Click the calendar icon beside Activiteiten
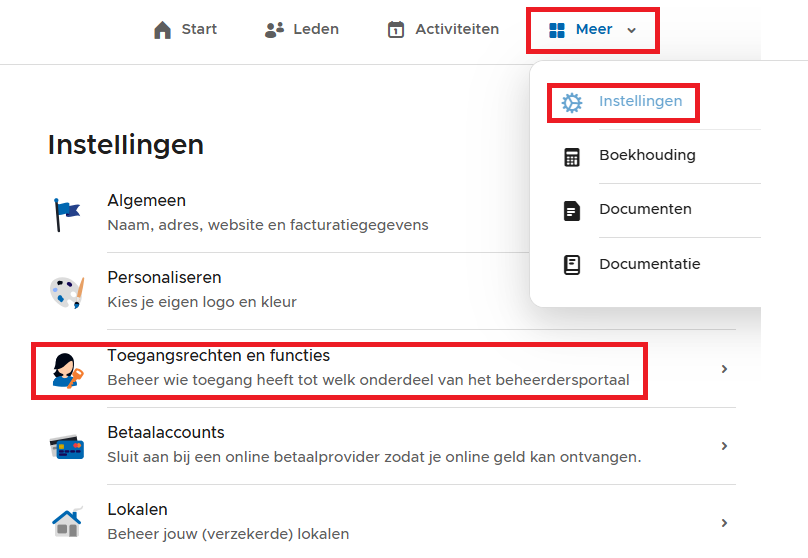The image size is (808, 558). (396, 30)
